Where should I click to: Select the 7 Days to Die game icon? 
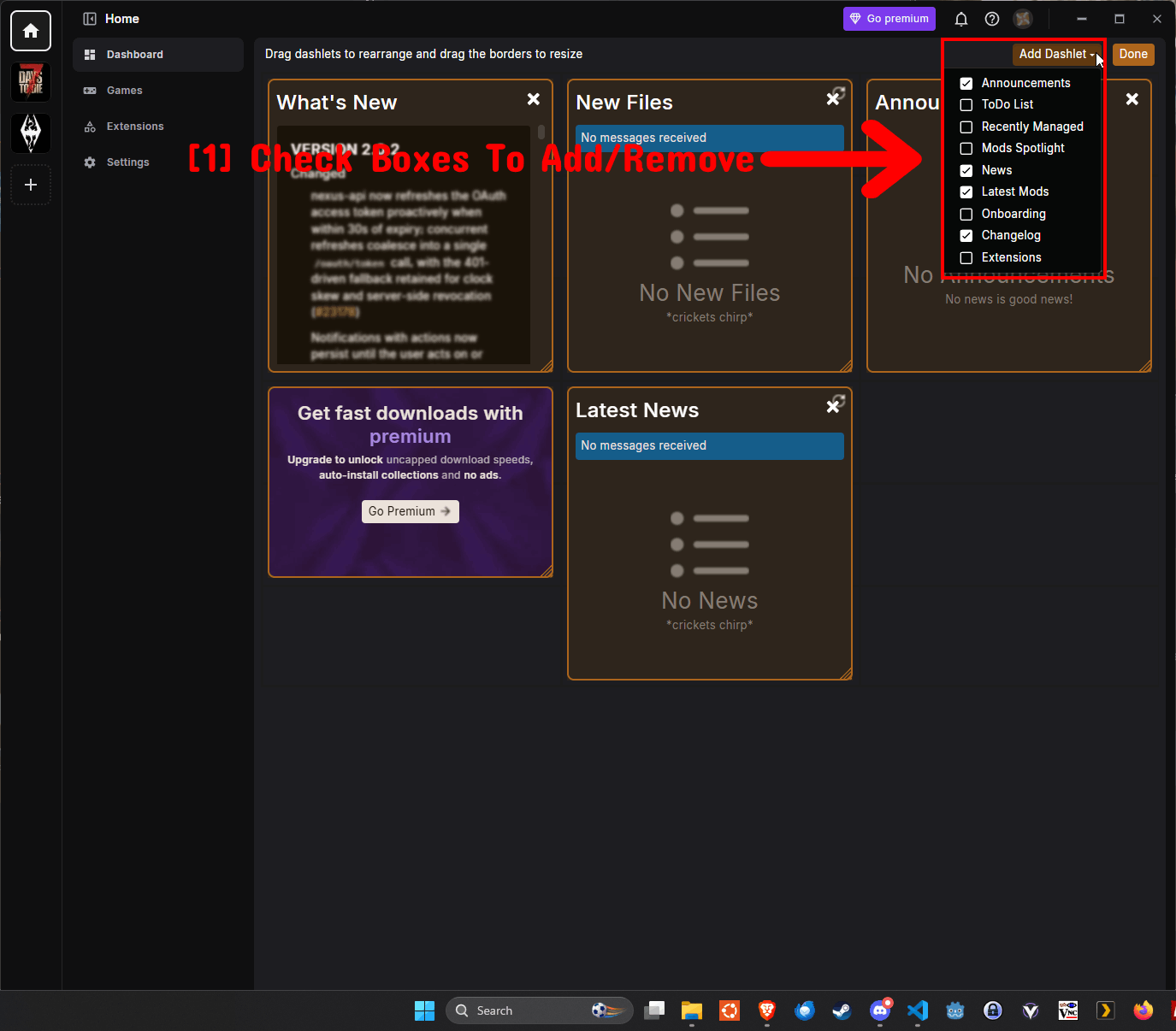(x=31, y=82)
